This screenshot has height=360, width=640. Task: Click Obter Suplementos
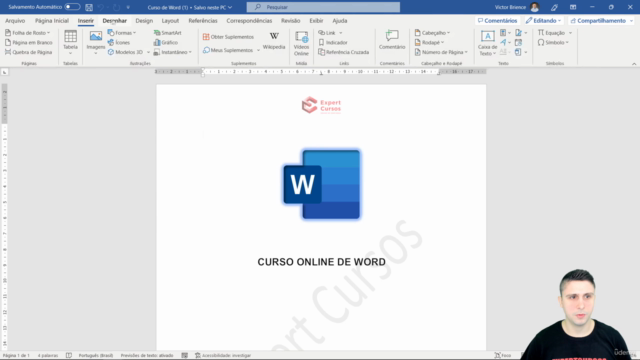pyautogui.click(x=228, y=37)
